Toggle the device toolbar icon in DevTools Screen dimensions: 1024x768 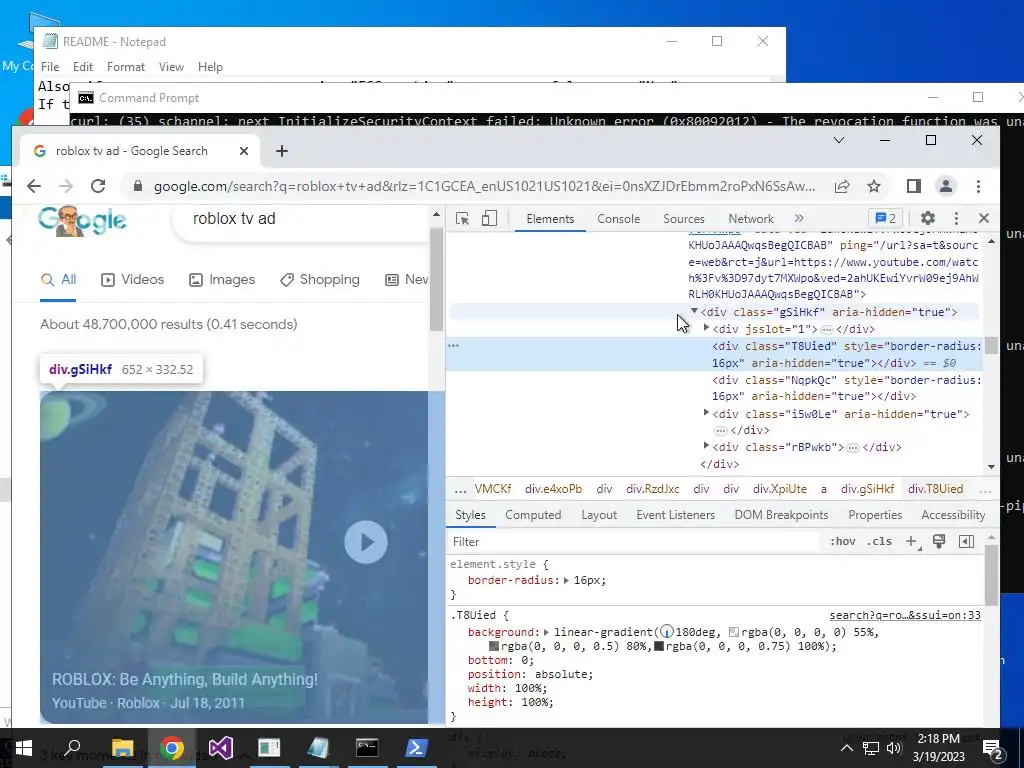(489, 219)
